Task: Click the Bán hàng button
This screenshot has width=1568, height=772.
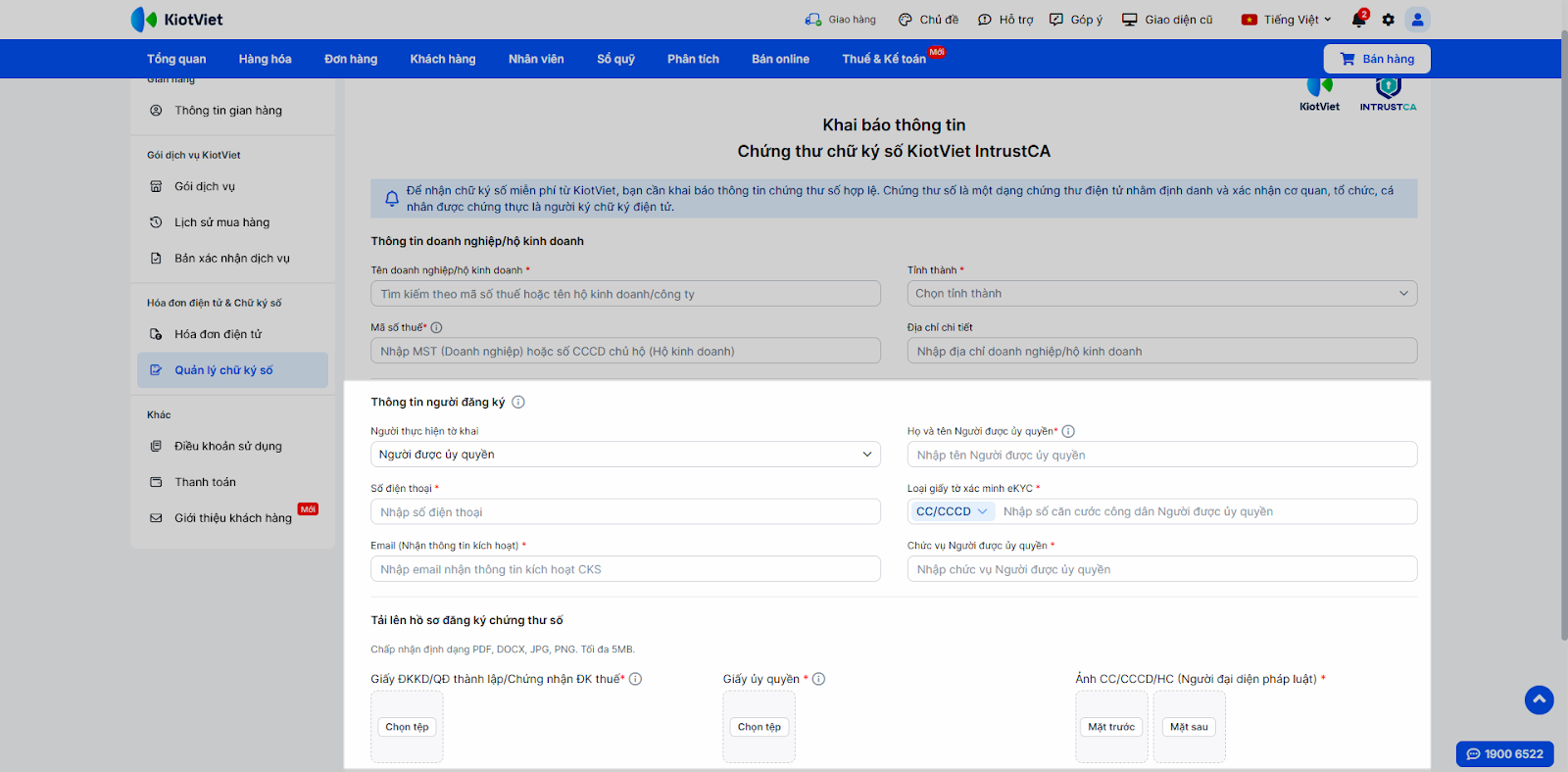Action: [x=1377, y=59]
